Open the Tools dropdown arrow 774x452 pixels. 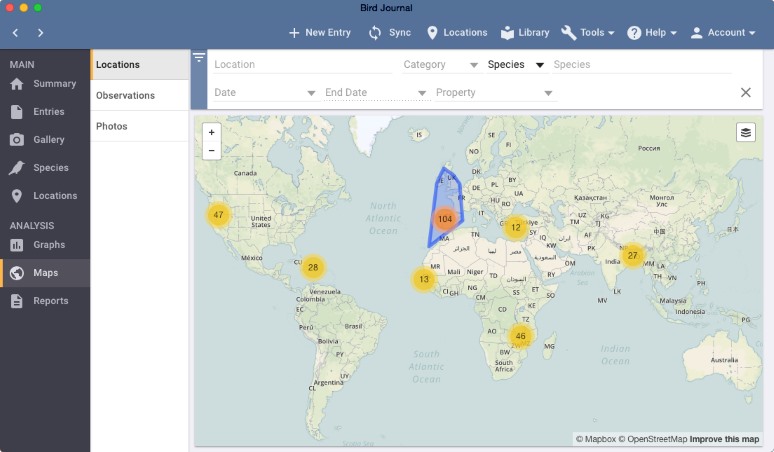[611, 33]
